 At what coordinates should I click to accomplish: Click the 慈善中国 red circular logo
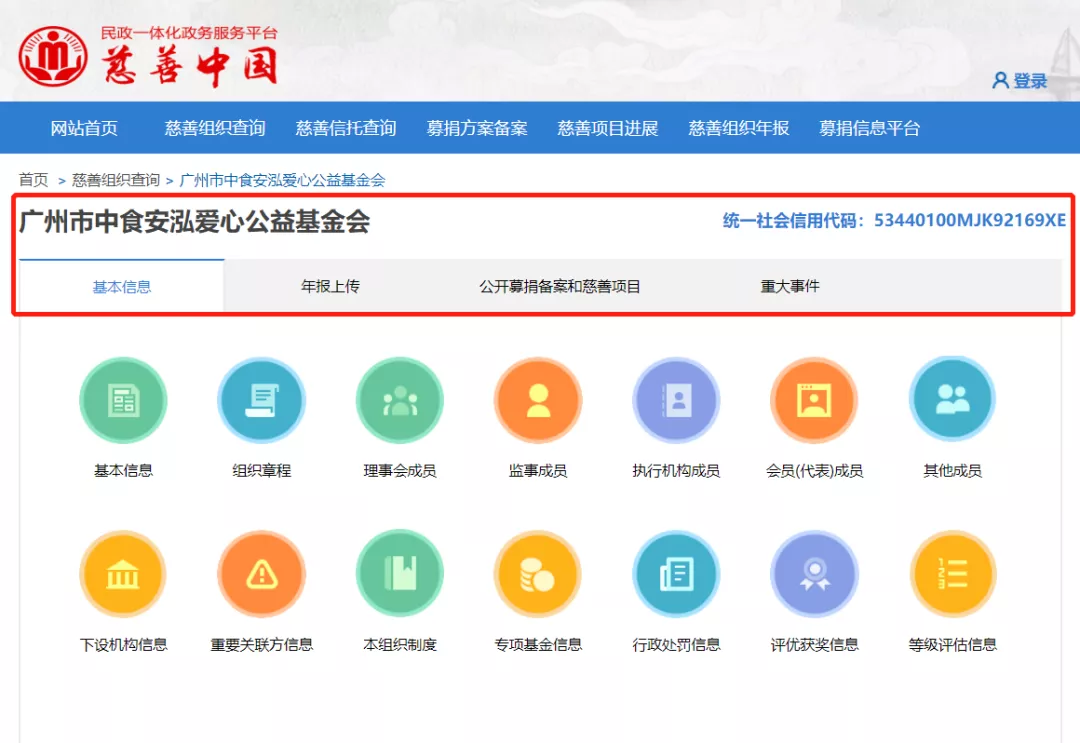point(53,56)
